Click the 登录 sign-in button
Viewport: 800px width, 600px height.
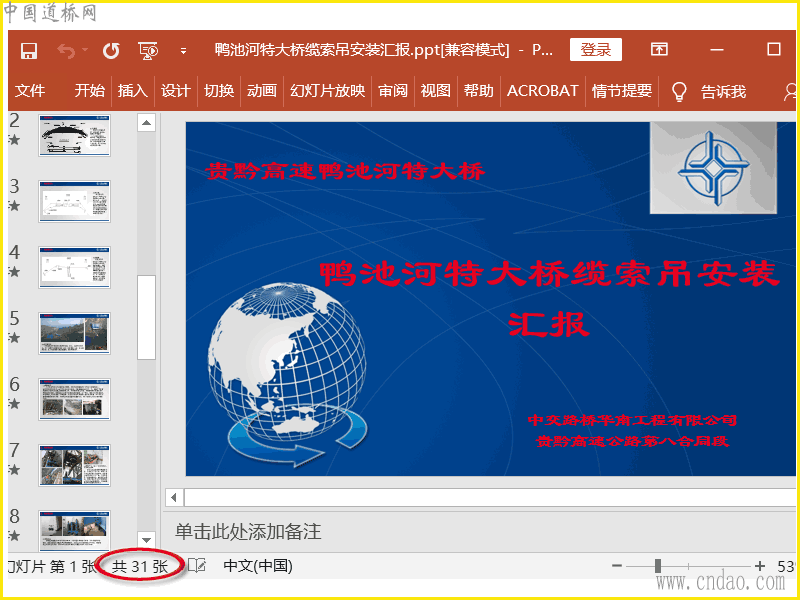[x=595, y=49]
